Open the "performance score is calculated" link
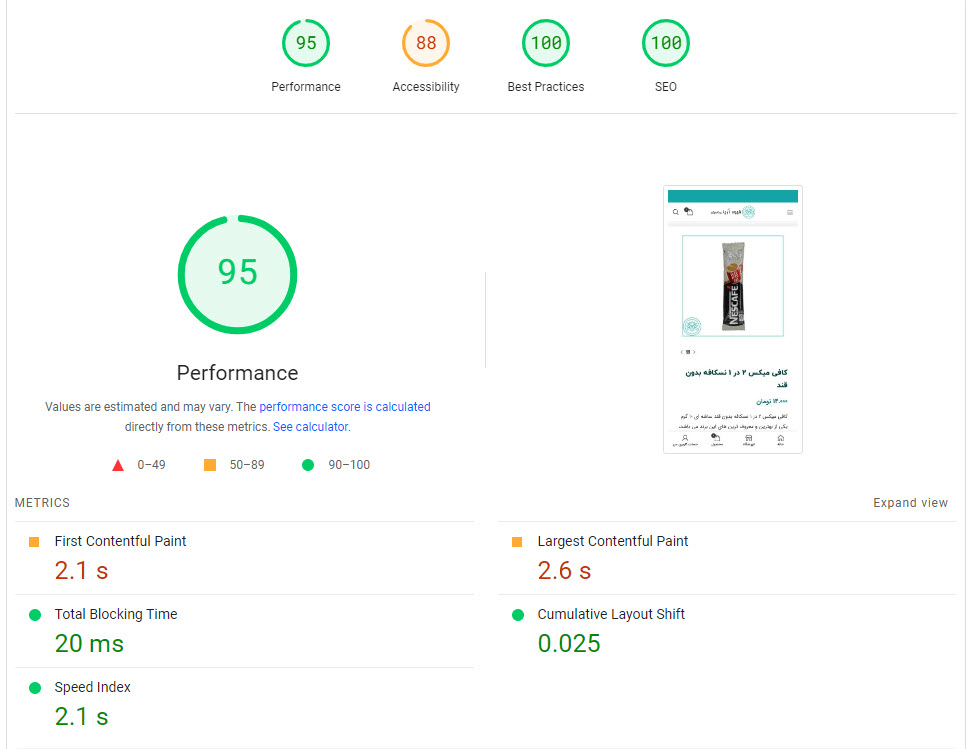 pos(344,407)
